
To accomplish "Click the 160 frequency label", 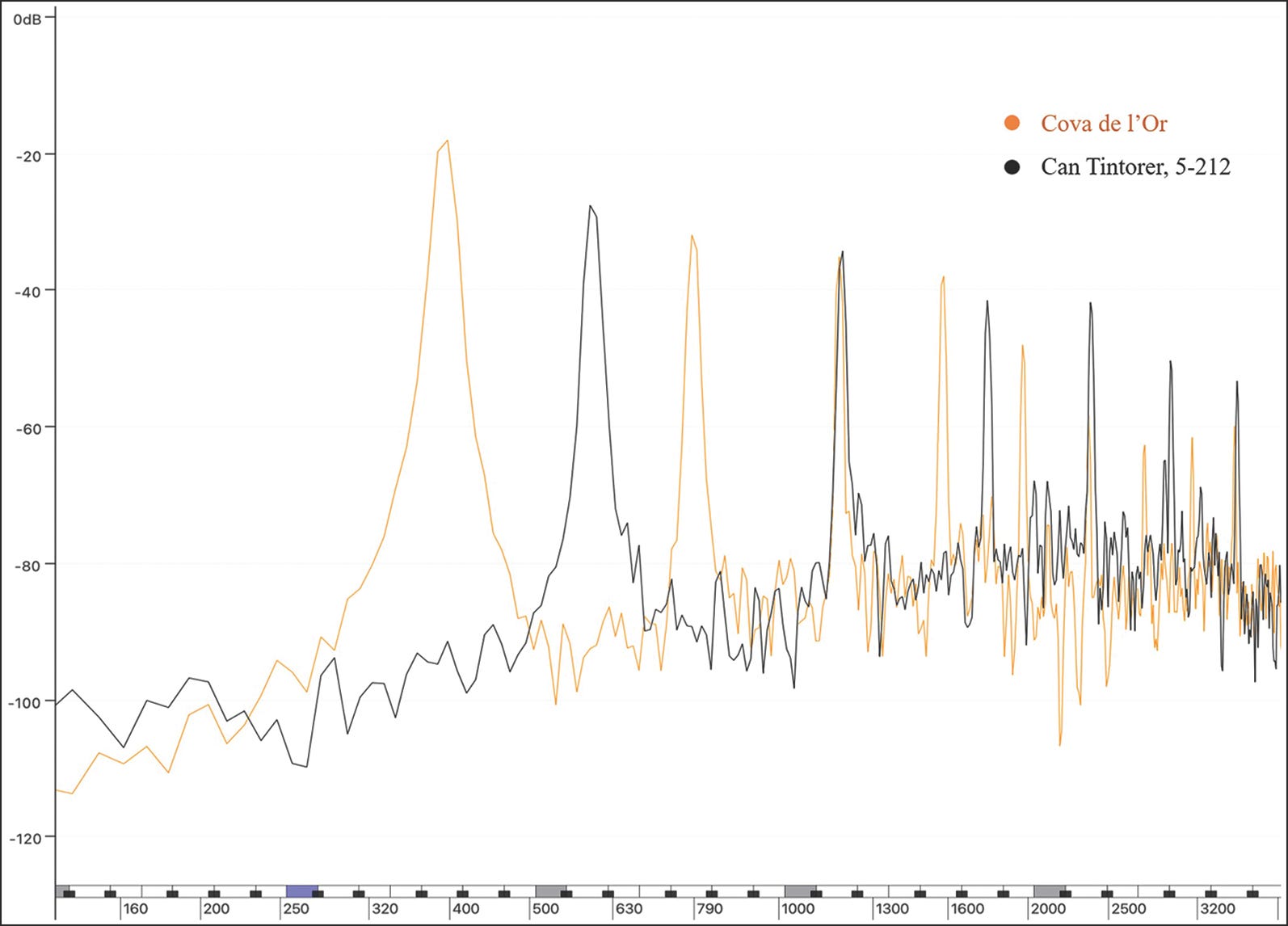I will [136, 909].
